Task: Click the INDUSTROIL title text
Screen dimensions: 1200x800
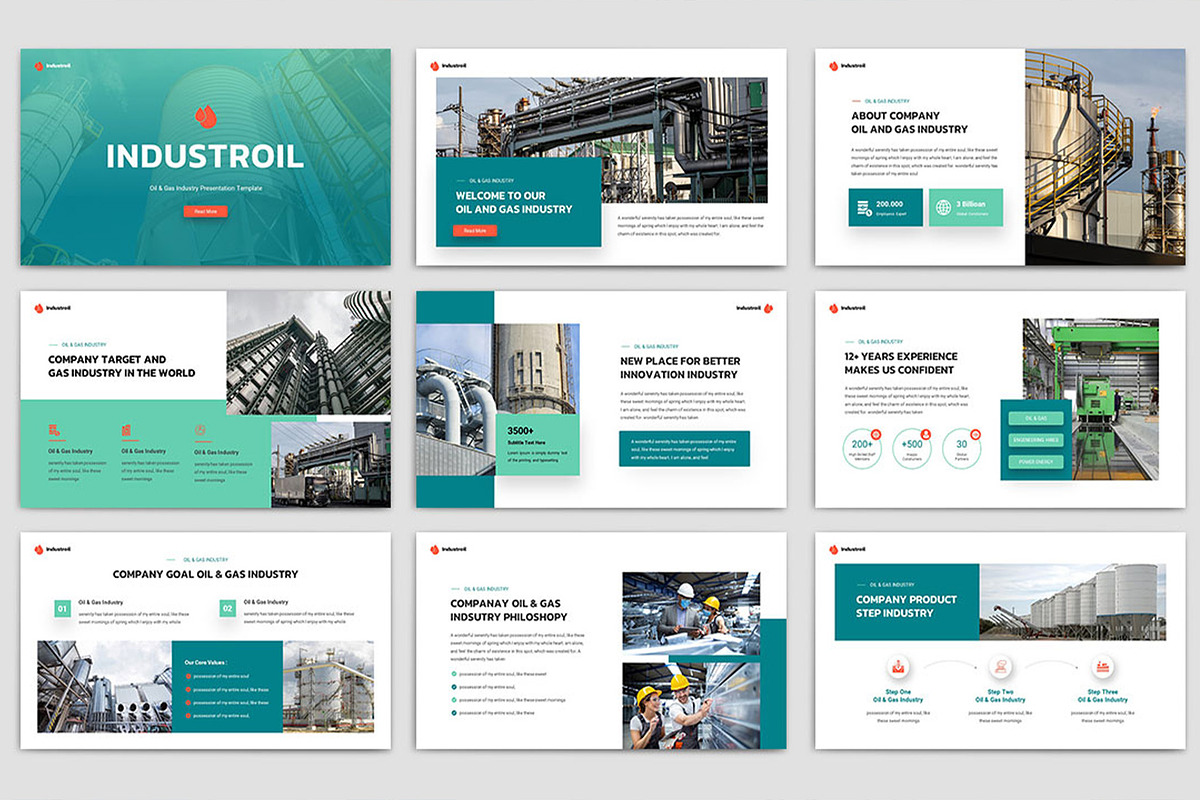Action: click(x=205, y=157)
